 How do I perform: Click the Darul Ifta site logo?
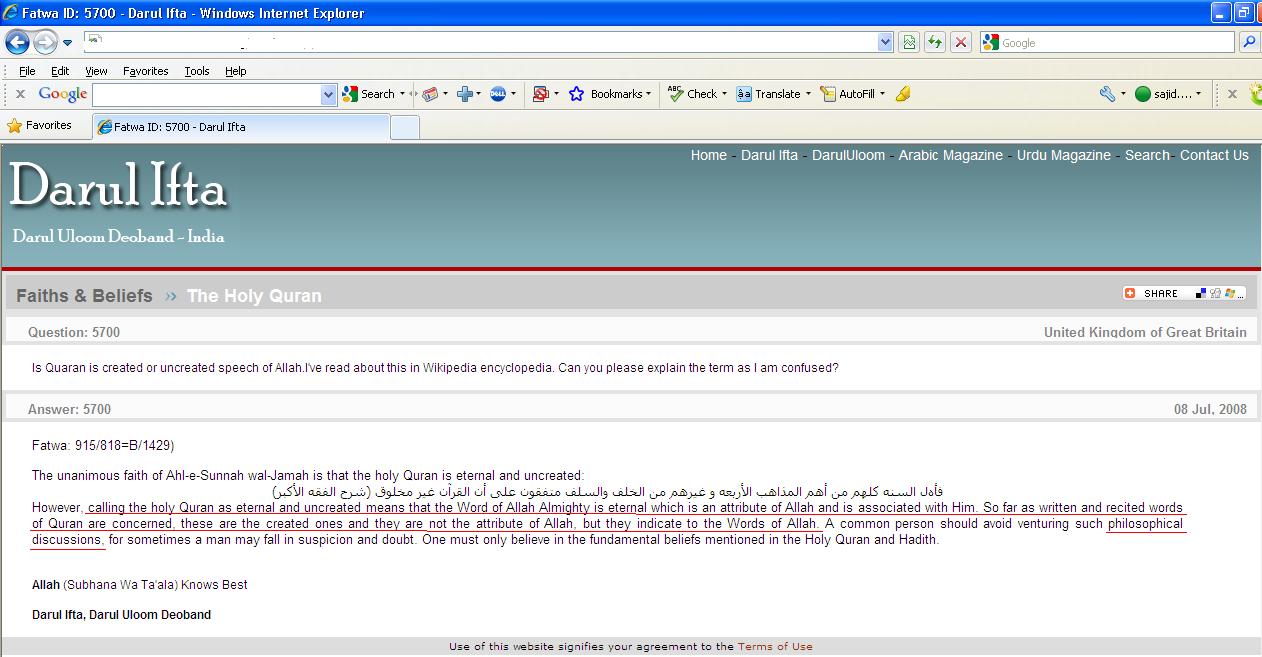point(118,187)
